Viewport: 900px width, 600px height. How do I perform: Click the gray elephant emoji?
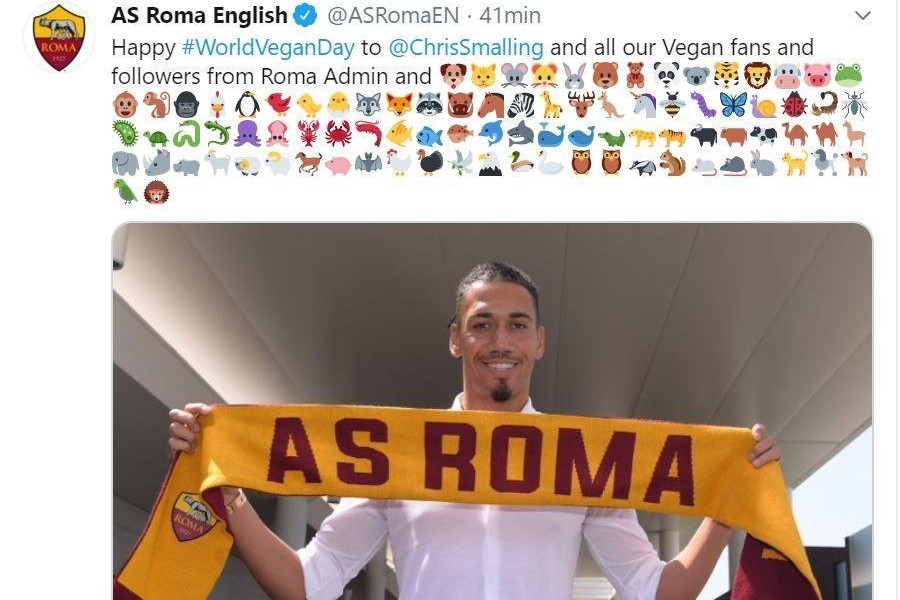pyautogui.click(x=125, y=163)
